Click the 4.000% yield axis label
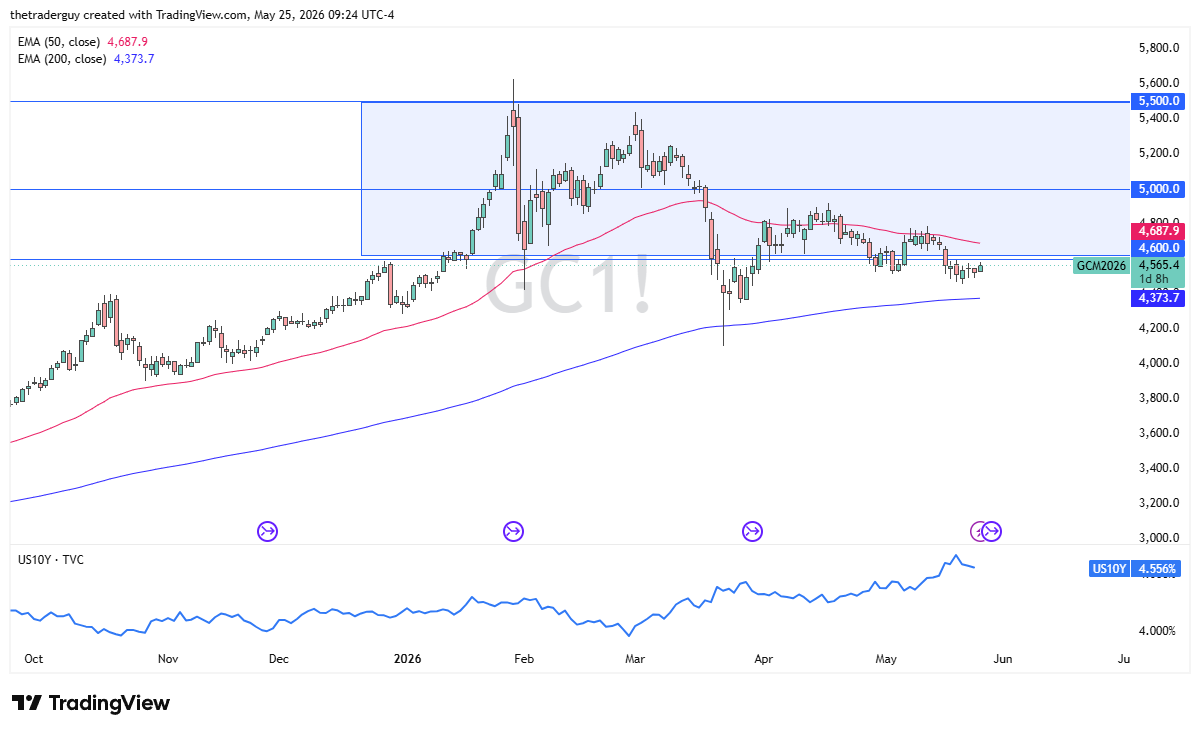The image size is (1200, 733). tap(1158, 631)
